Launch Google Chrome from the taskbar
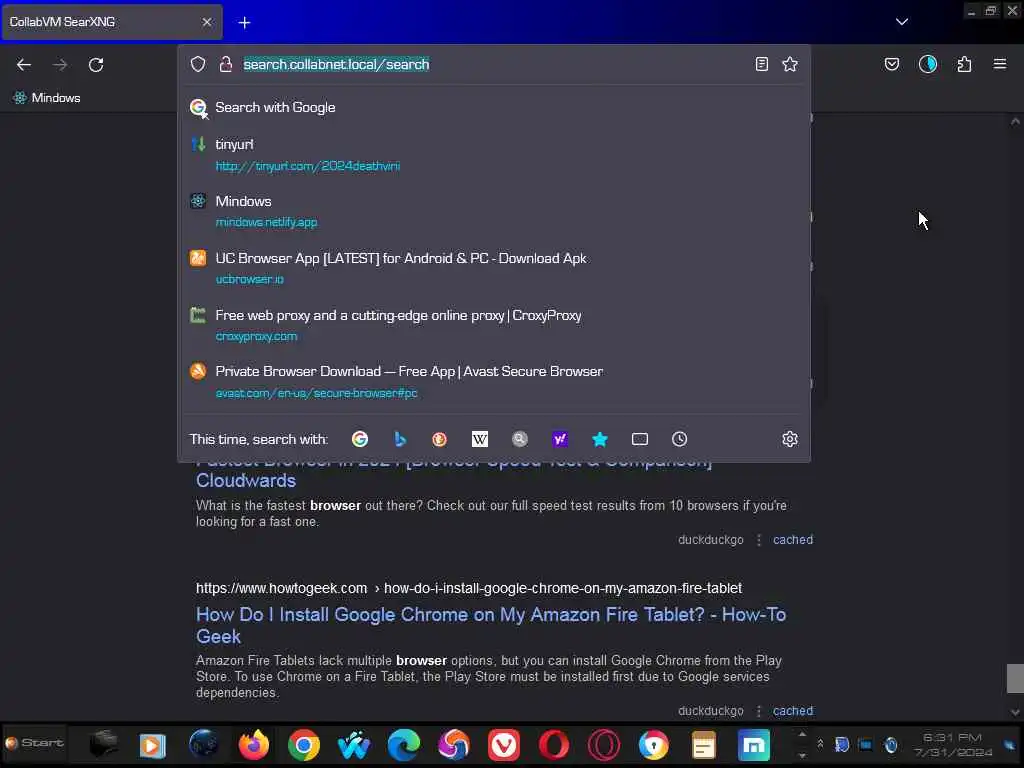The width and height of the screenshot is (1024, 768). coord(304,744)
